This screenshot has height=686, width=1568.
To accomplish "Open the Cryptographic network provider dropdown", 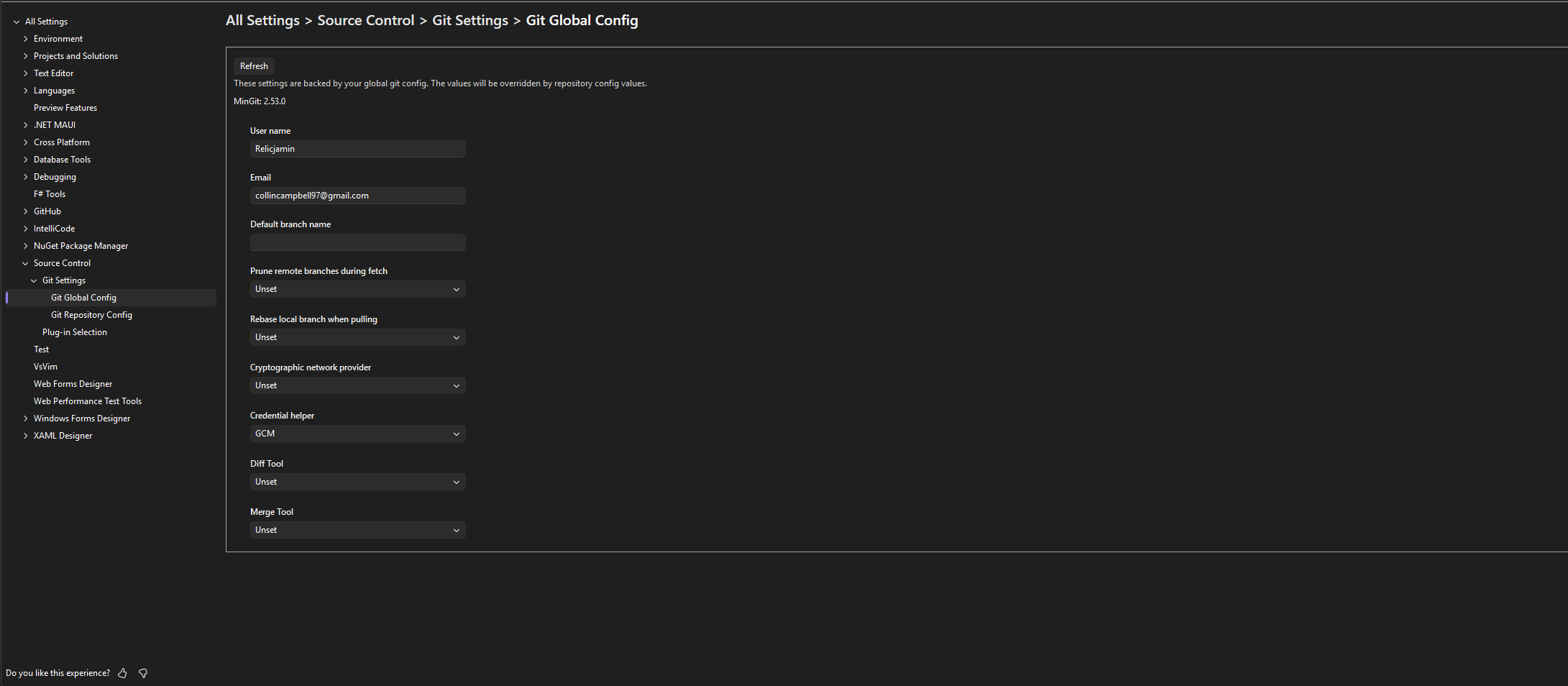I will 357,385.
